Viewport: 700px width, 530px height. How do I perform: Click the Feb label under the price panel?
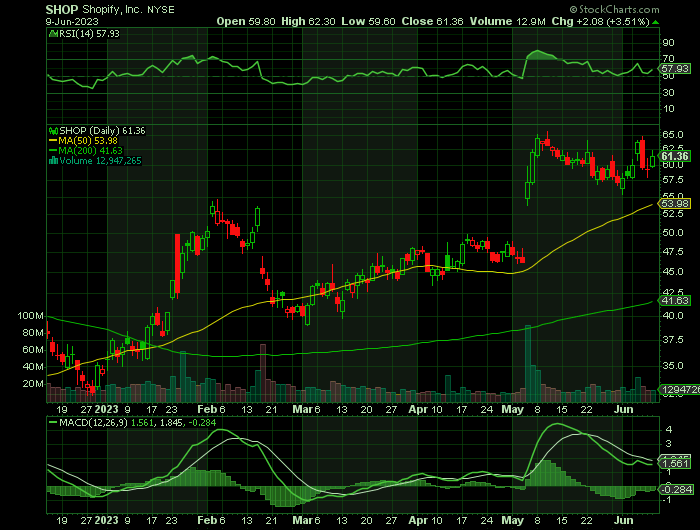click(207, 409)
